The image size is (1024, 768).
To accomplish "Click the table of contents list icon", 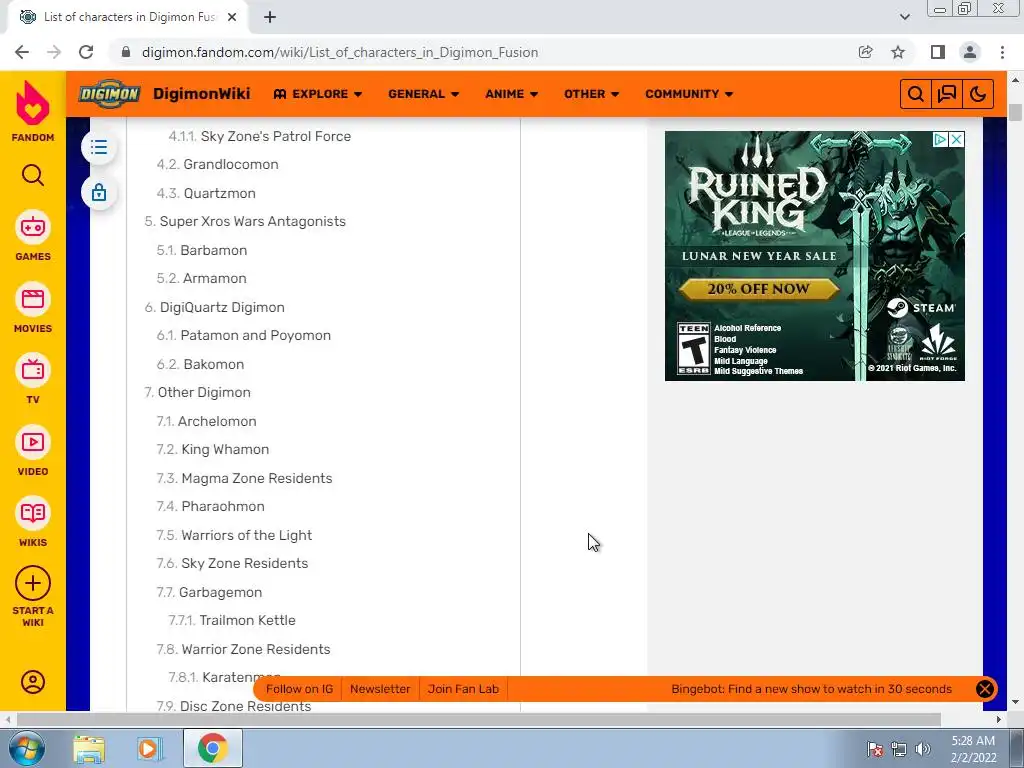I will click(x=99, y=147).
